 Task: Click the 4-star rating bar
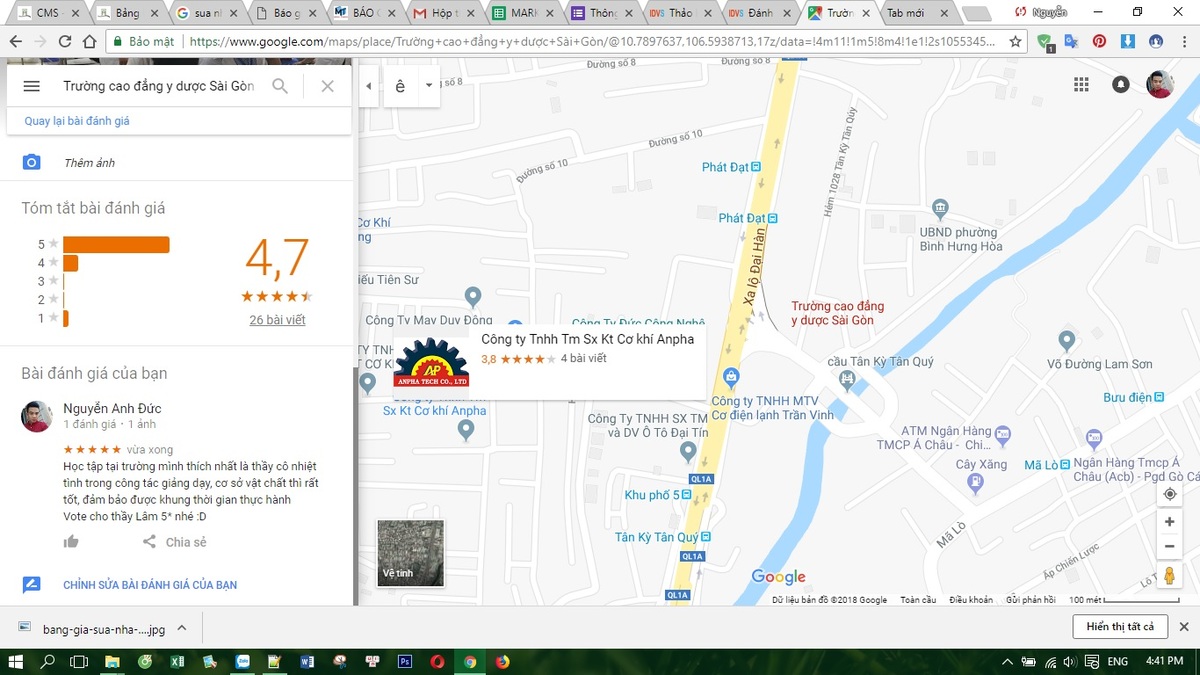(x=70, y=263)
